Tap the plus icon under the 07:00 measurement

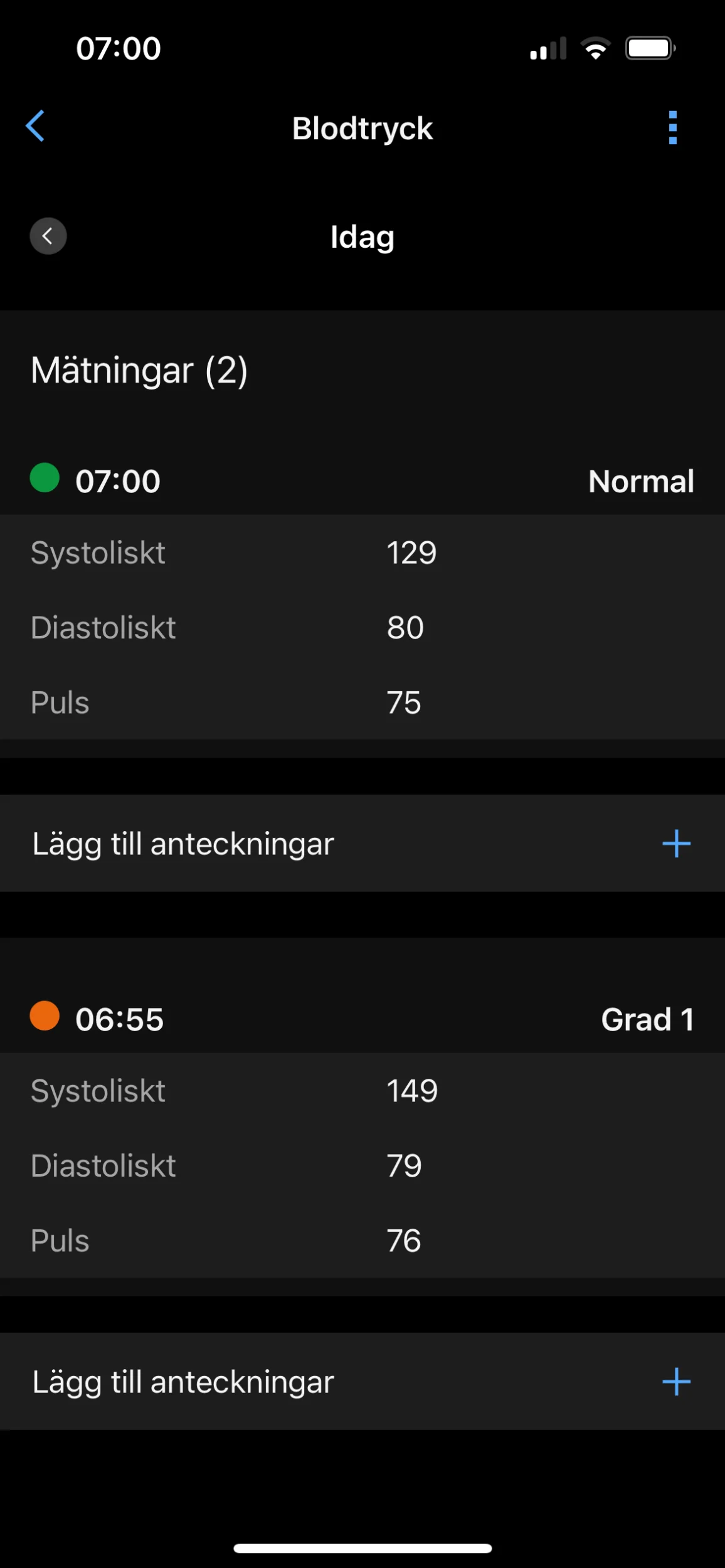676,844
